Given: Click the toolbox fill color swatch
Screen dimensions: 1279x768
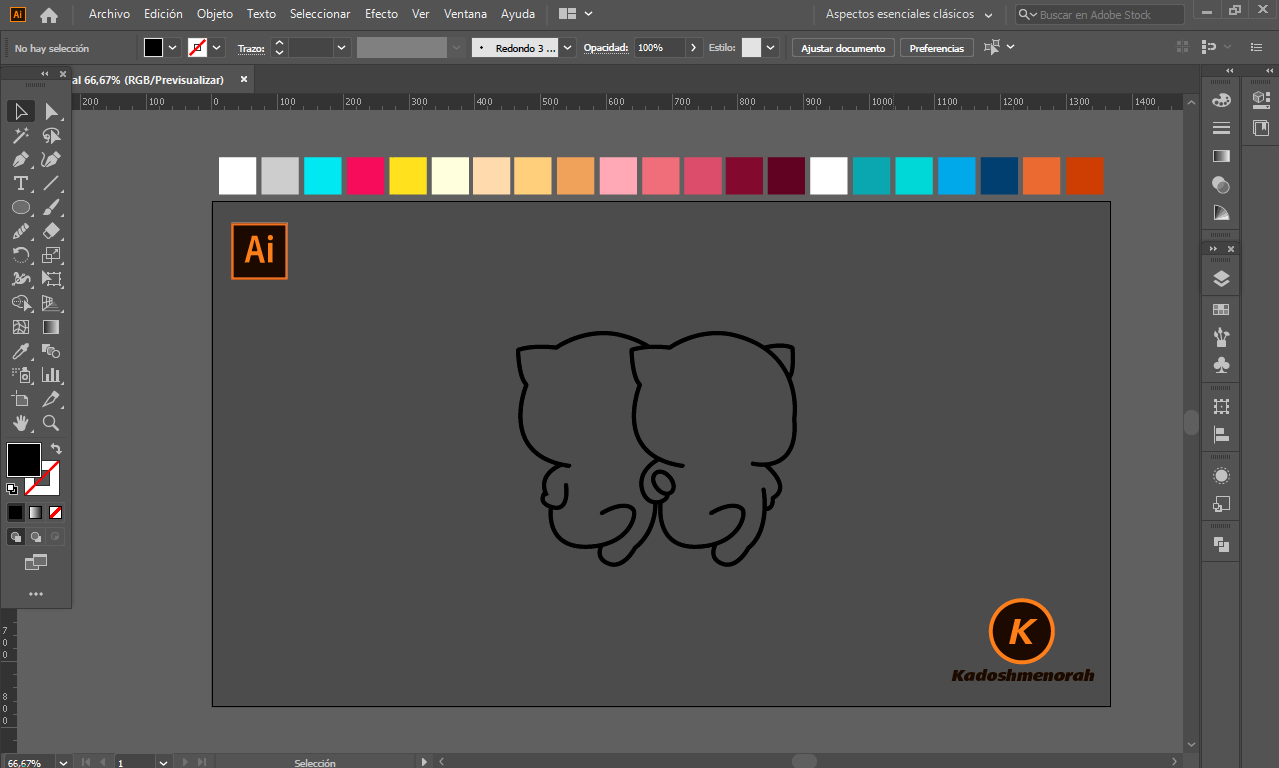Looking at the screenshot, I should click(24, 460).
